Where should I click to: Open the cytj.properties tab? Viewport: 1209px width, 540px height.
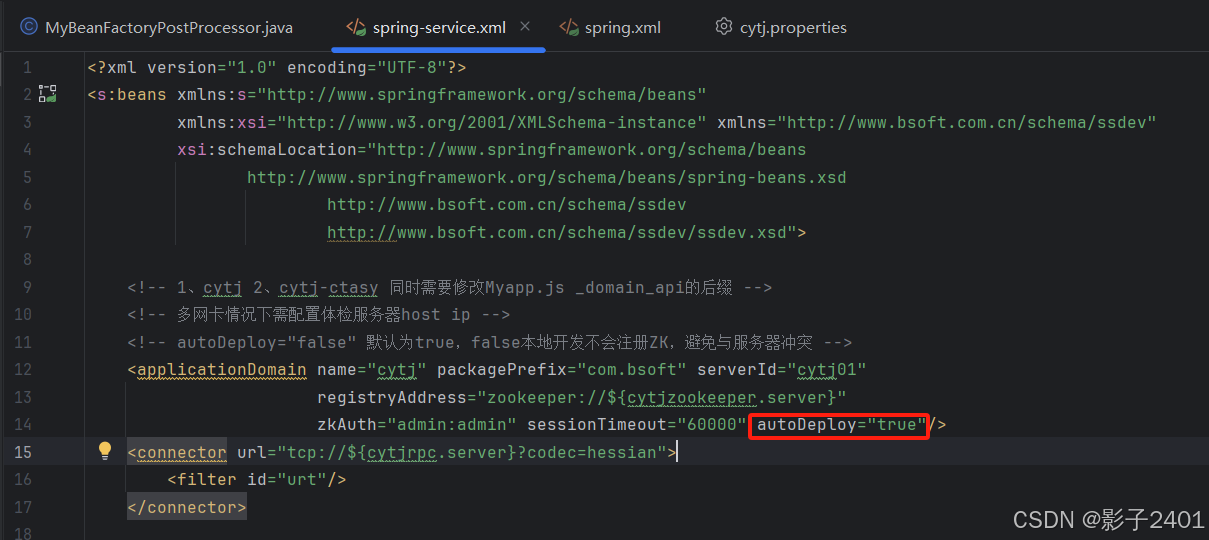tap(781, 27)
